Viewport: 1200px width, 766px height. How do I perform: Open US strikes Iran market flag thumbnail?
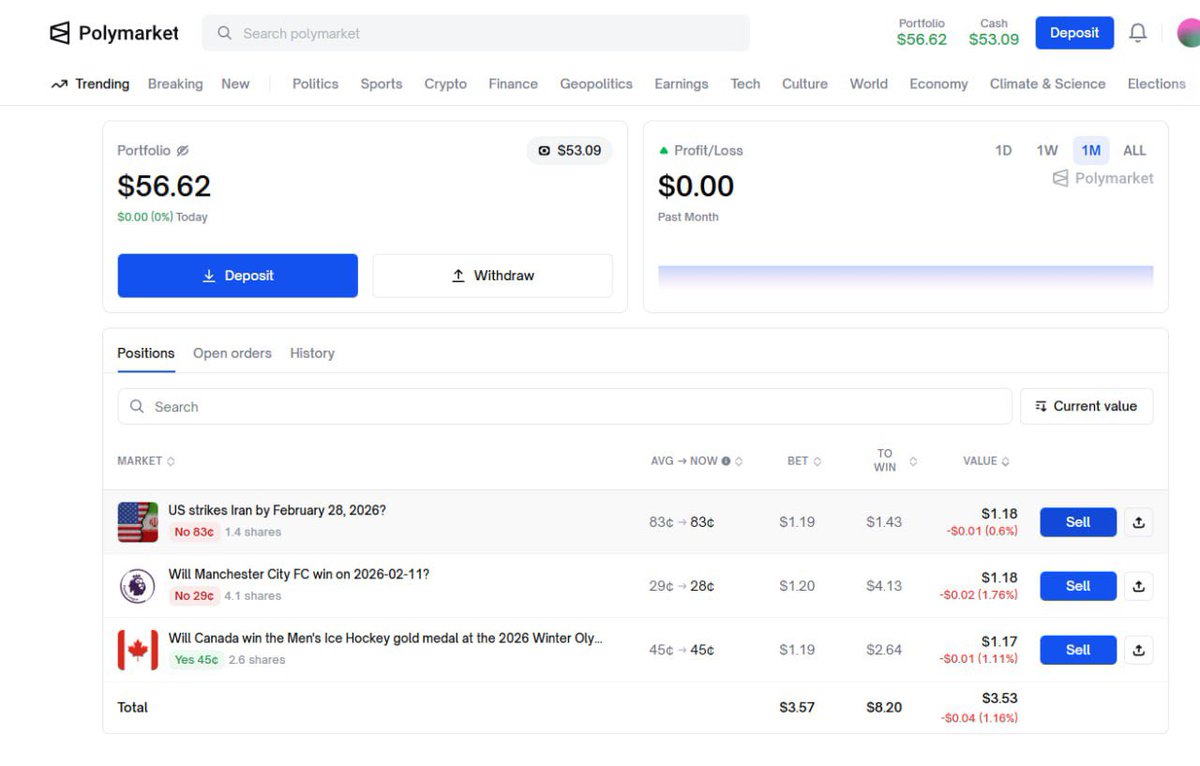(138, 522)
